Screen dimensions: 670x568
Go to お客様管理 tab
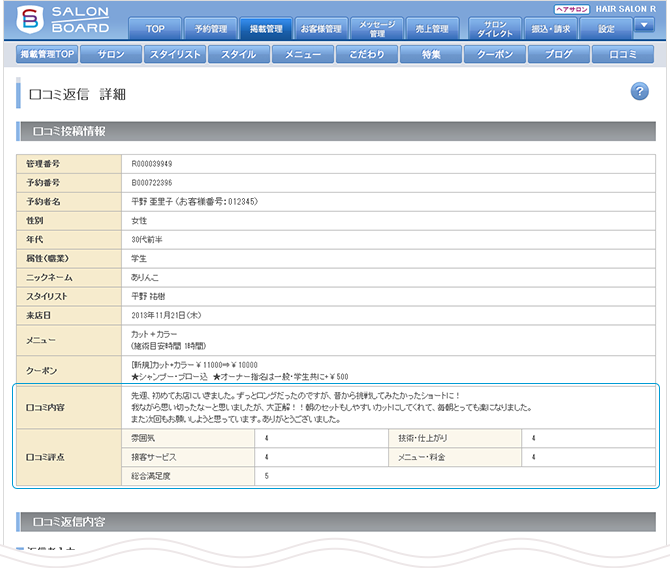[322, 29]
